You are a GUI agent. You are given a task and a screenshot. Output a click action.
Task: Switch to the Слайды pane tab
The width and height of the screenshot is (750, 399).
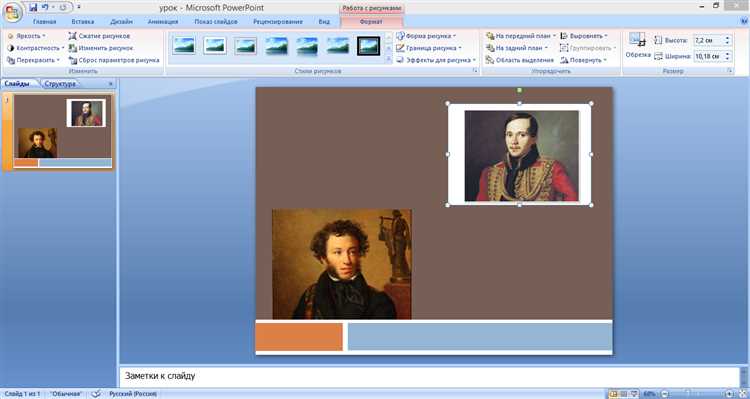(17, 84)
